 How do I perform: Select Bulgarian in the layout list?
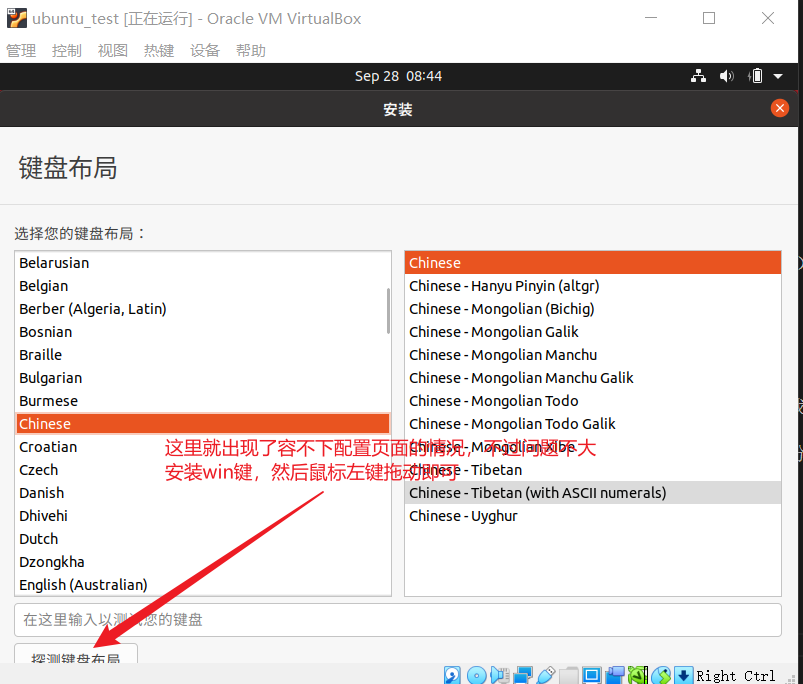(x=203, y=378)
